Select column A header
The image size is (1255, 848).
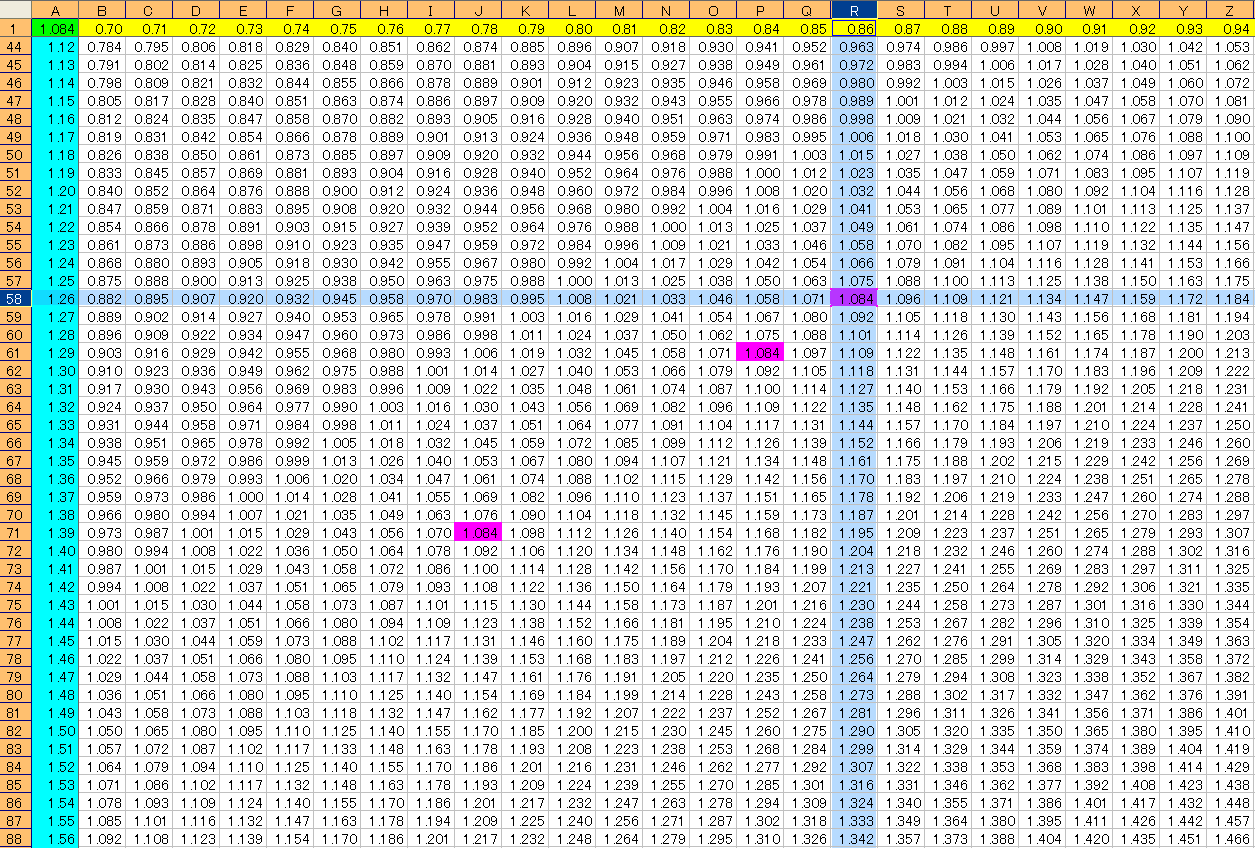tap(56, 10)
